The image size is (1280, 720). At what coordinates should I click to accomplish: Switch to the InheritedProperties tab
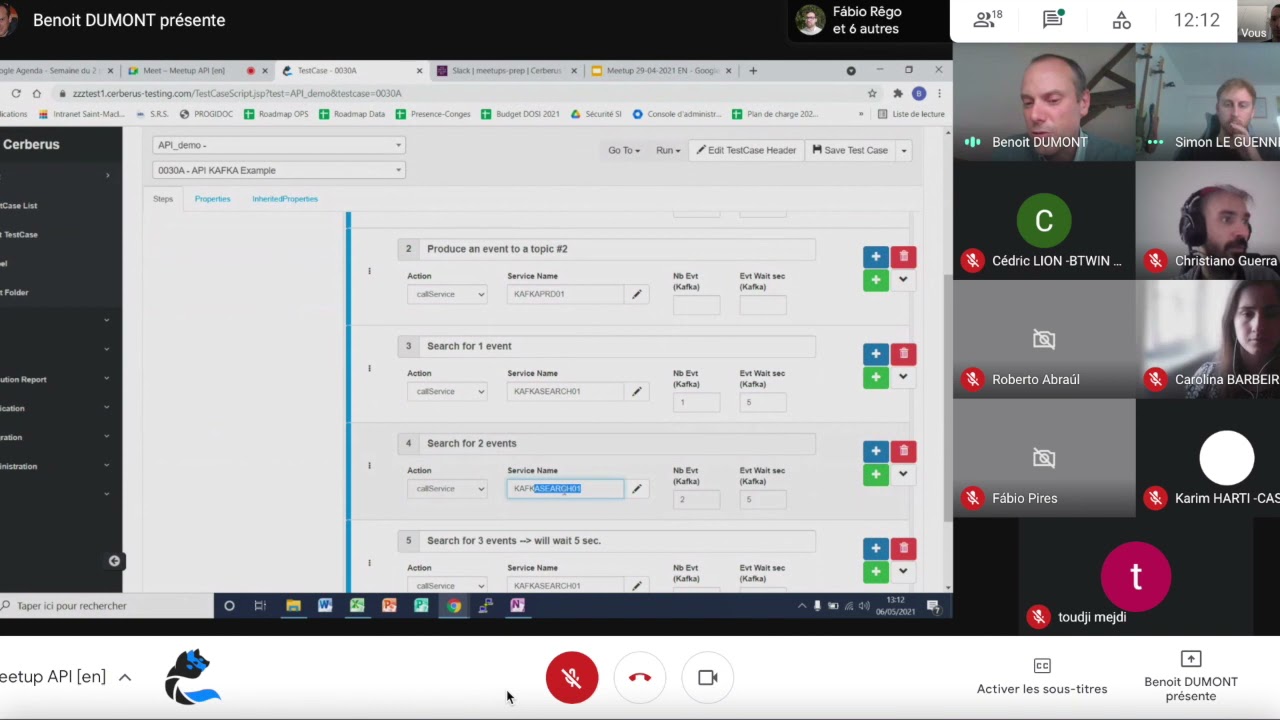(x=285, y=199)
